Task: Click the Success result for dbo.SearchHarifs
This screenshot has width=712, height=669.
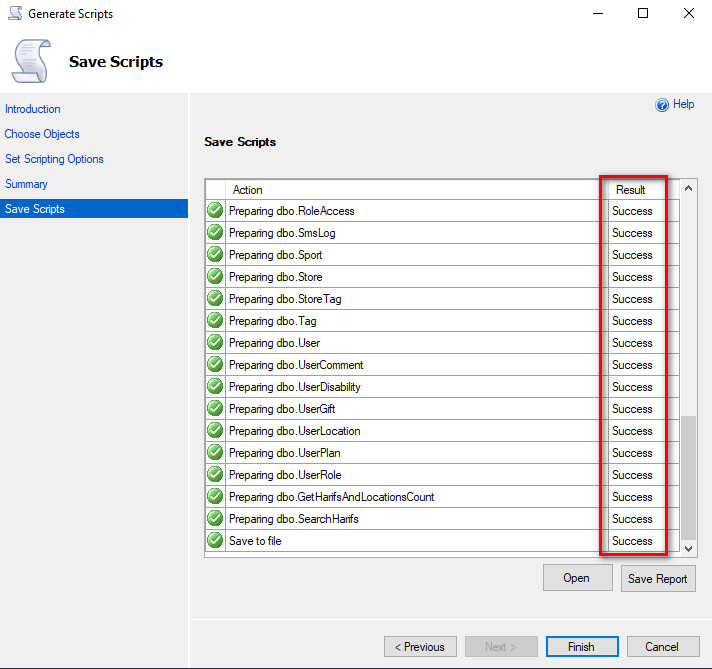Action: coord(632,519)
